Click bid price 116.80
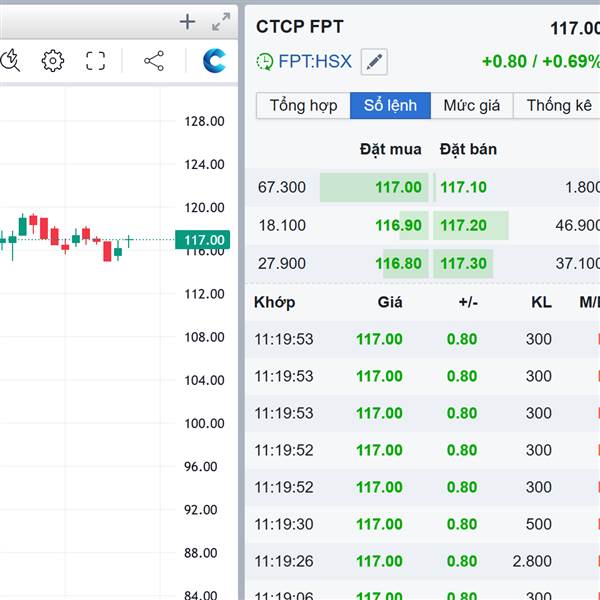This screenshot has height=600, width=600. coord(398,264)
